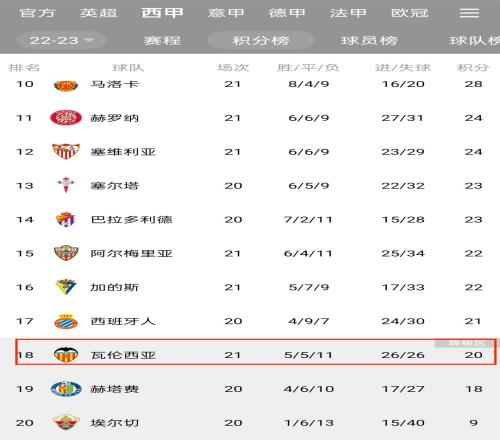Tap the Celta (塞尔塔) club crest
500x440 pixels.
point(66,185)
